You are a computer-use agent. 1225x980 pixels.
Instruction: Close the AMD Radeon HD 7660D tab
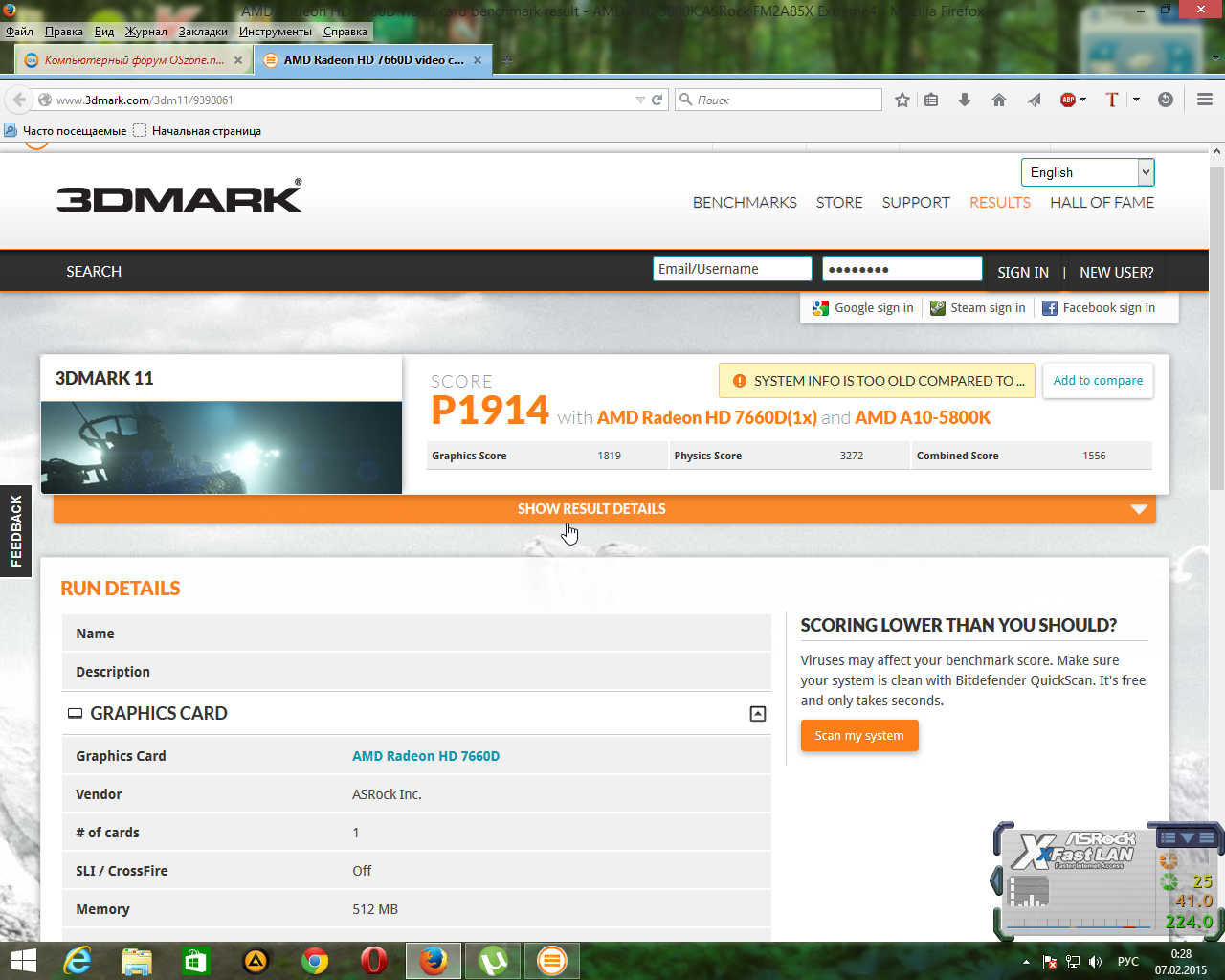(x=478, y=60)
